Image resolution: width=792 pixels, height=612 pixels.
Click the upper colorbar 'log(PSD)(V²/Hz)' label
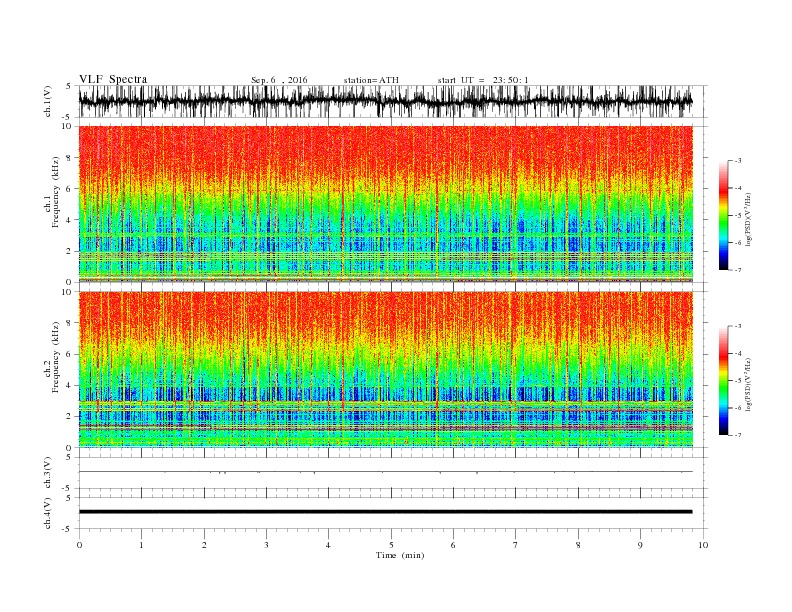click(750, 219)
